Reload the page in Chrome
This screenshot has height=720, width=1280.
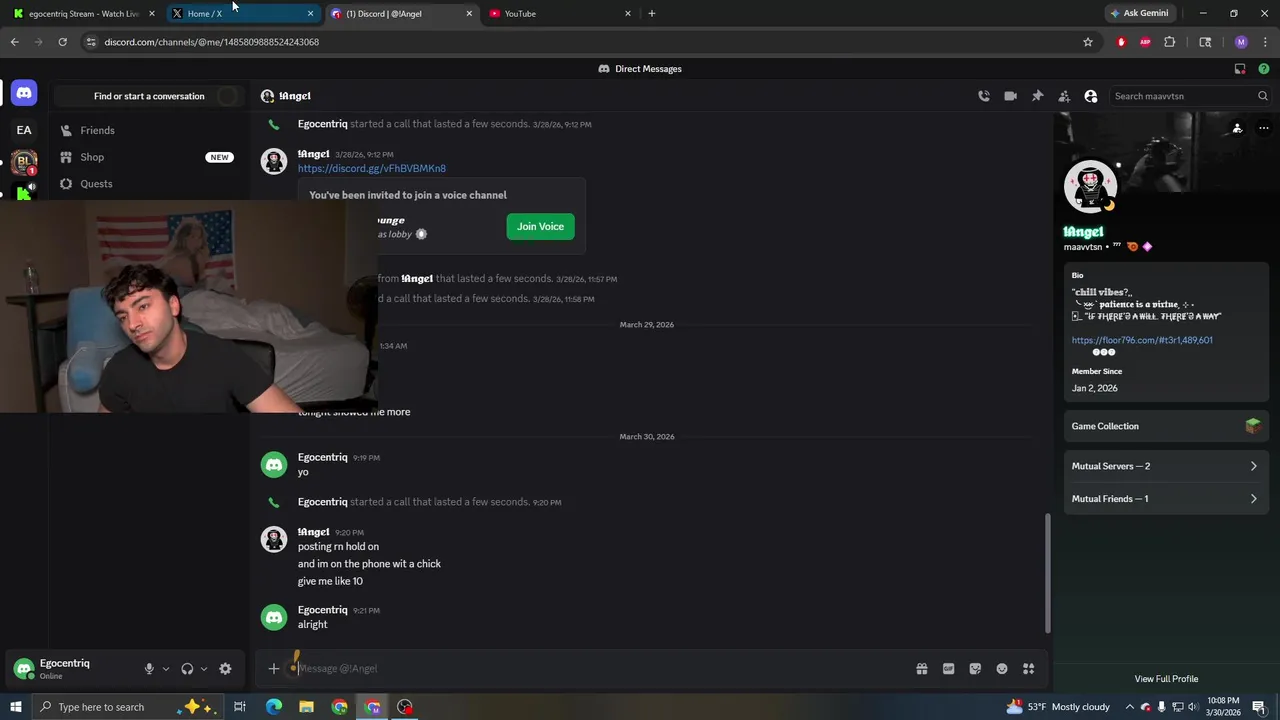tap(62, 42)
